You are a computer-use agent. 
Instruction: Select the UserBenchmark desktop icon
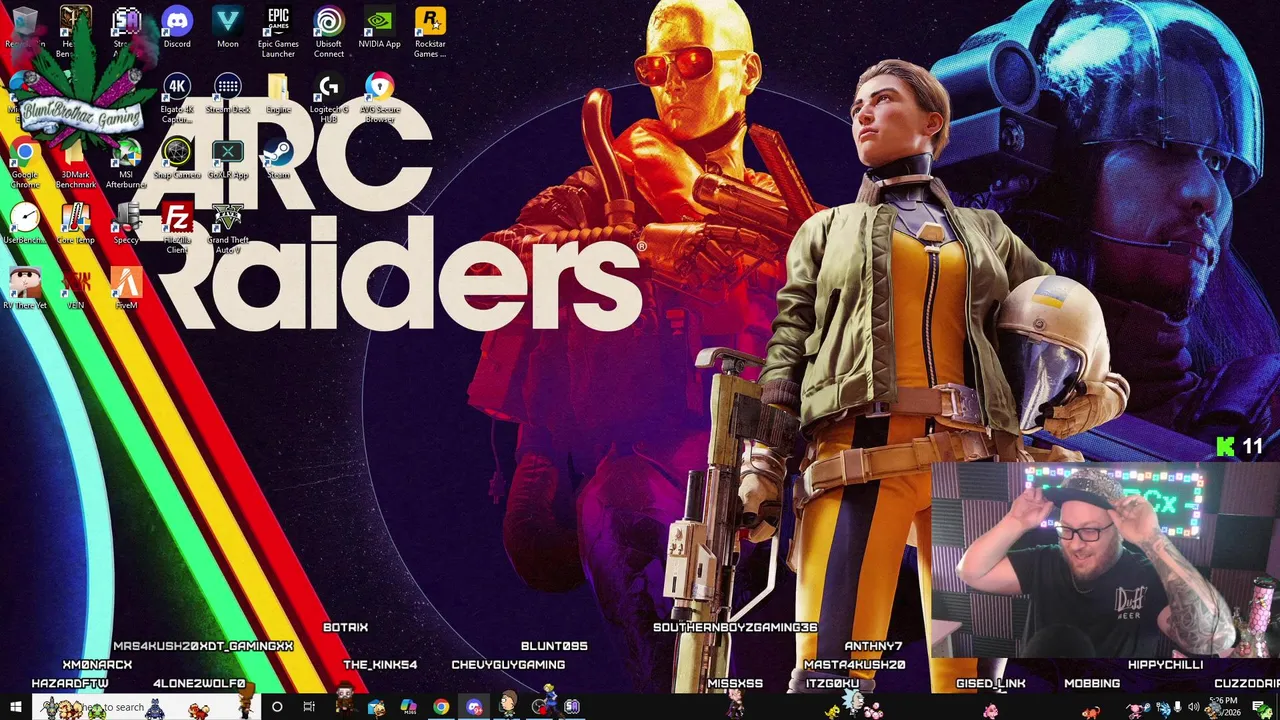25,224
